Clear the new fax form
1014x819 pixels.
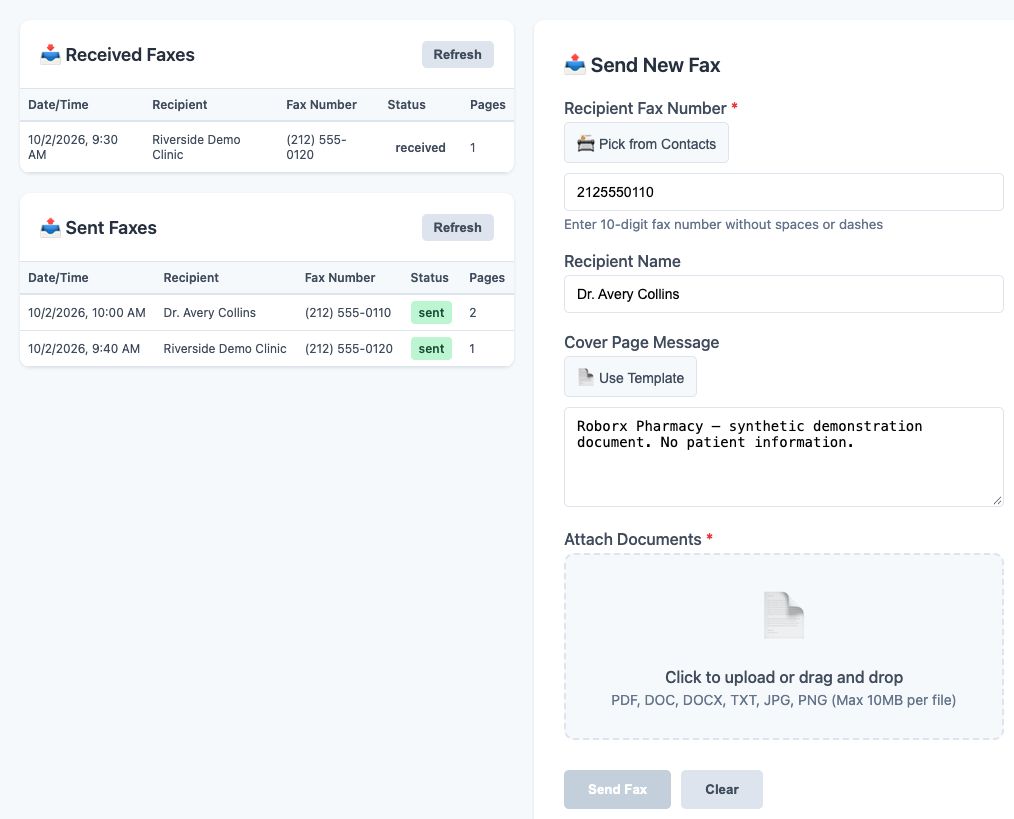coord(722,789)
